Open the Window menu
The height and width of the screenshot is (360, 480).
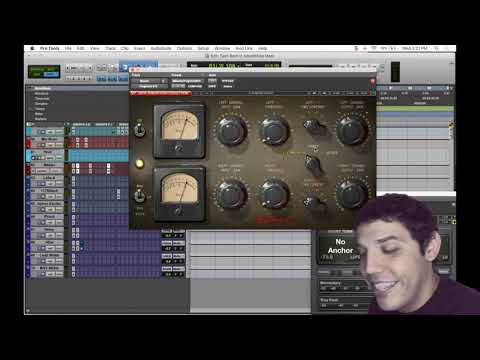pyautogui.click(x=222, y=48)
